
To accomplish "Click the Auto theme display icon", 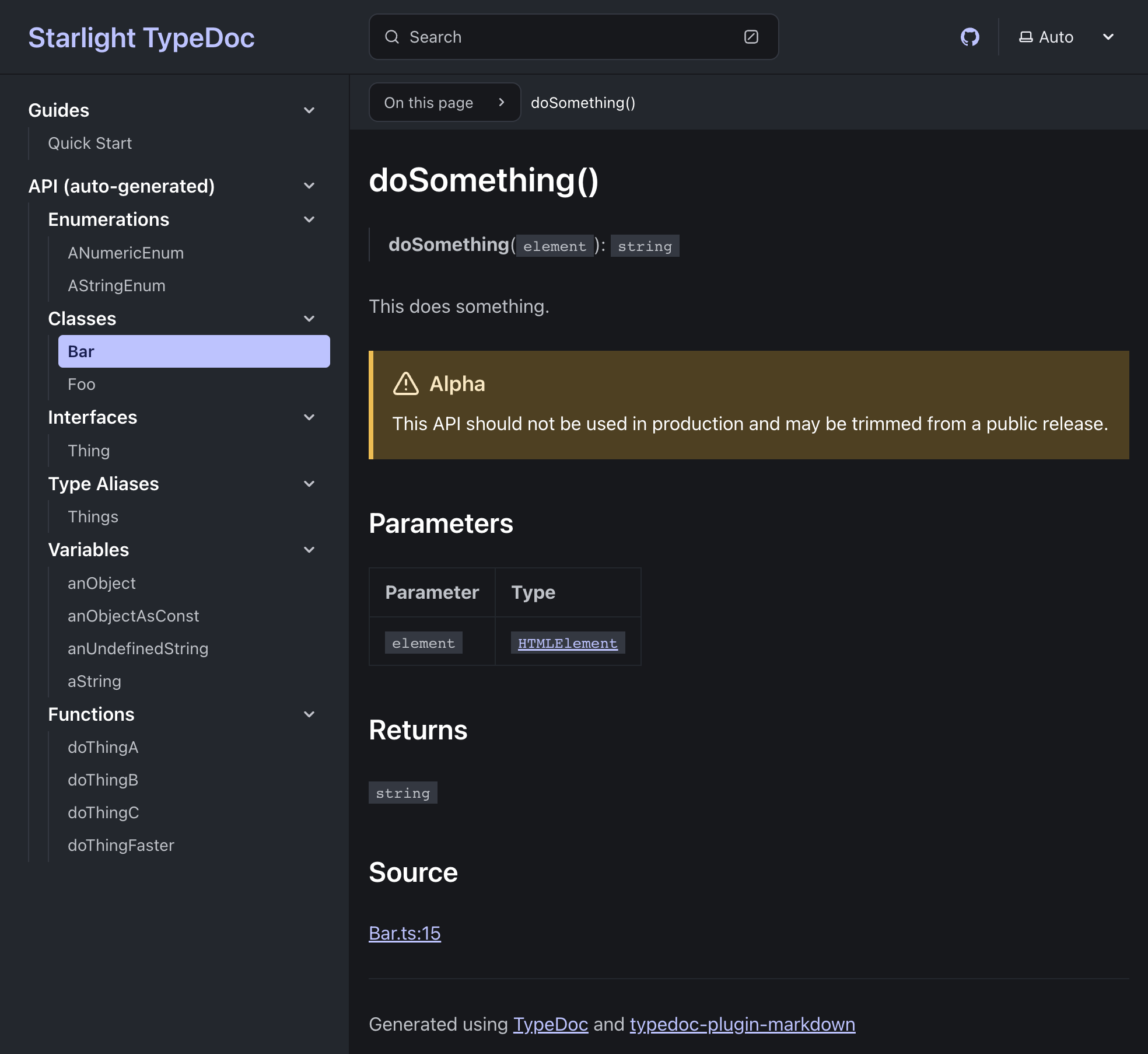I will tap(1025, 36).
